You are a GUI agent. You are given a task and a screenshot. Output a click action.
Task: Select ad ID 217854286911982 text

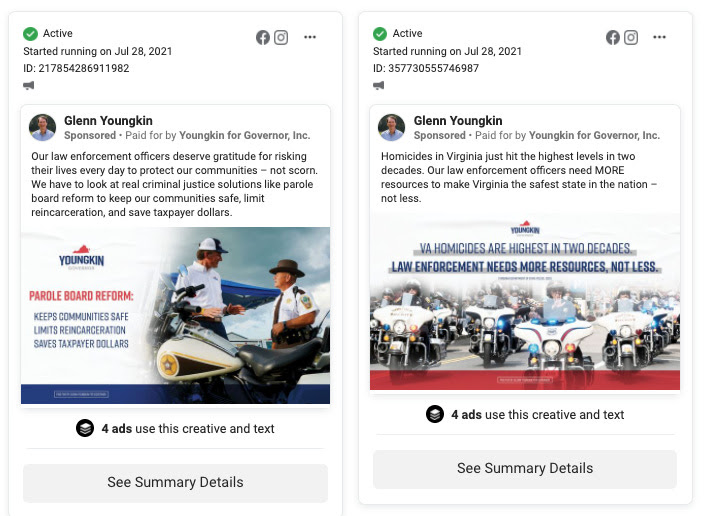click(x=76, y=68)
